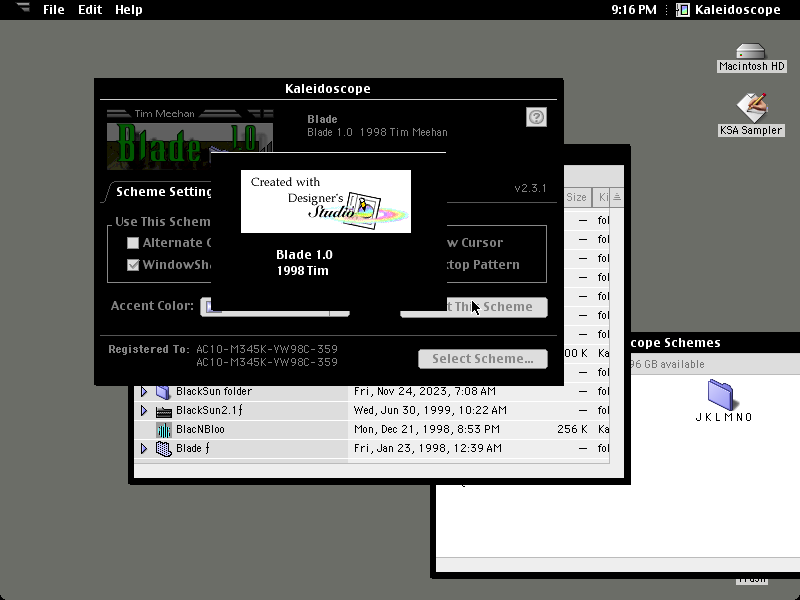
Task: Click the partially hidden This Scheme button
Action: 474,307
